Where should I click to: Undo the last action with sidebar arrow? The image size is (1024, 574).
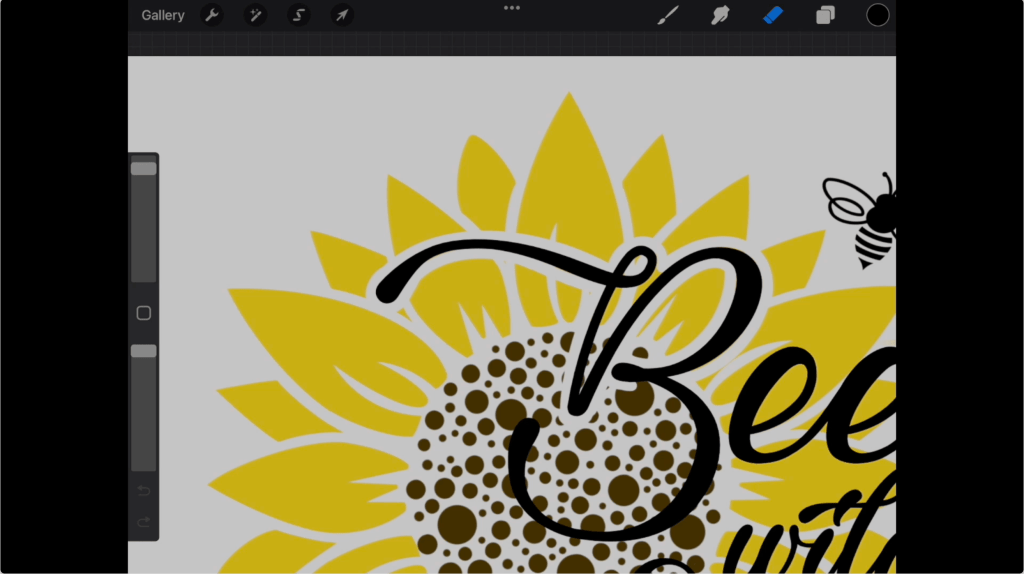[x=143, y=490]
